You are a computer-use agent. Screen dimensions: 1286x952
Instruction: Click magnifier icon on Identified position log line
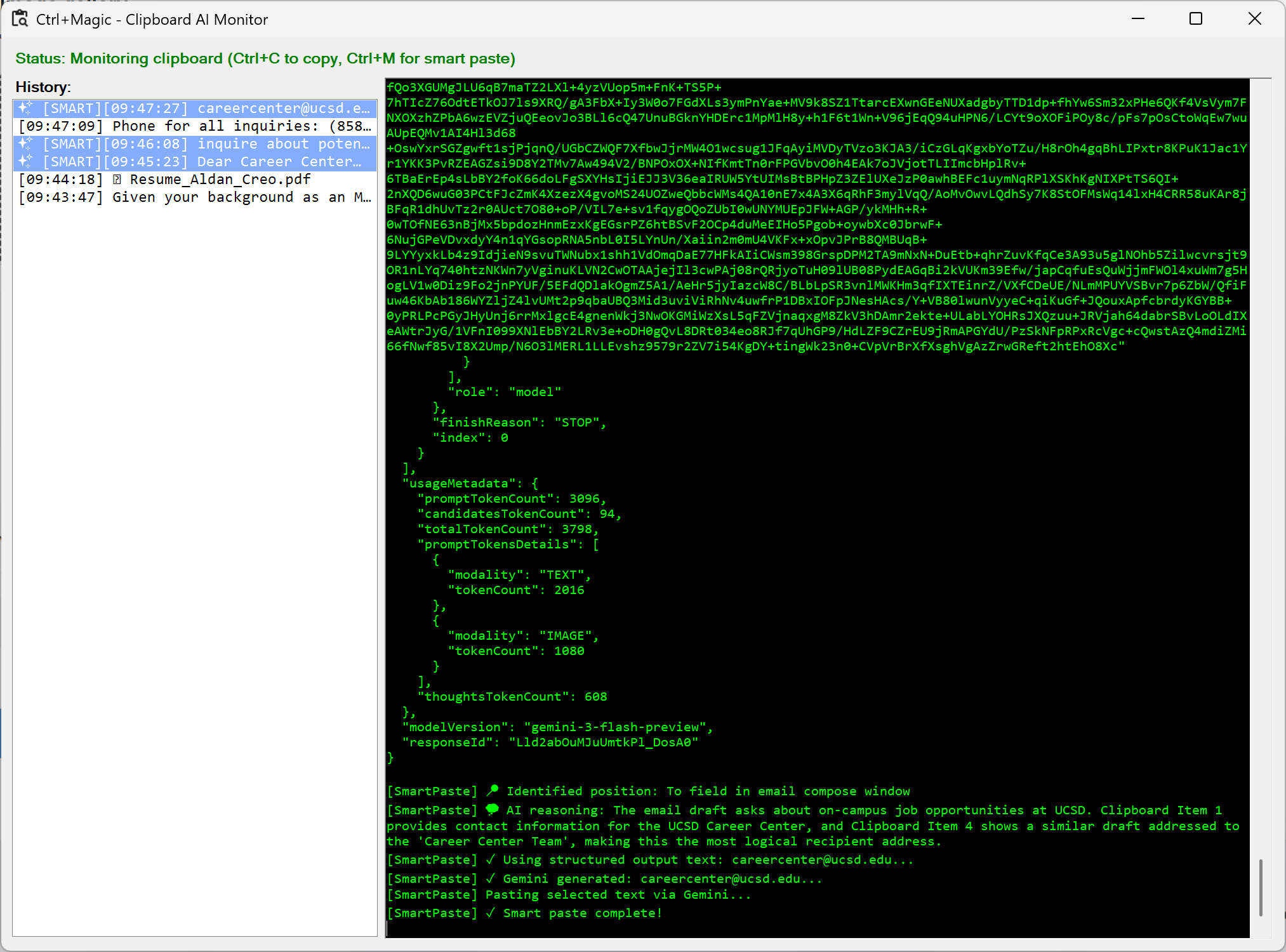tap(493, 791)
